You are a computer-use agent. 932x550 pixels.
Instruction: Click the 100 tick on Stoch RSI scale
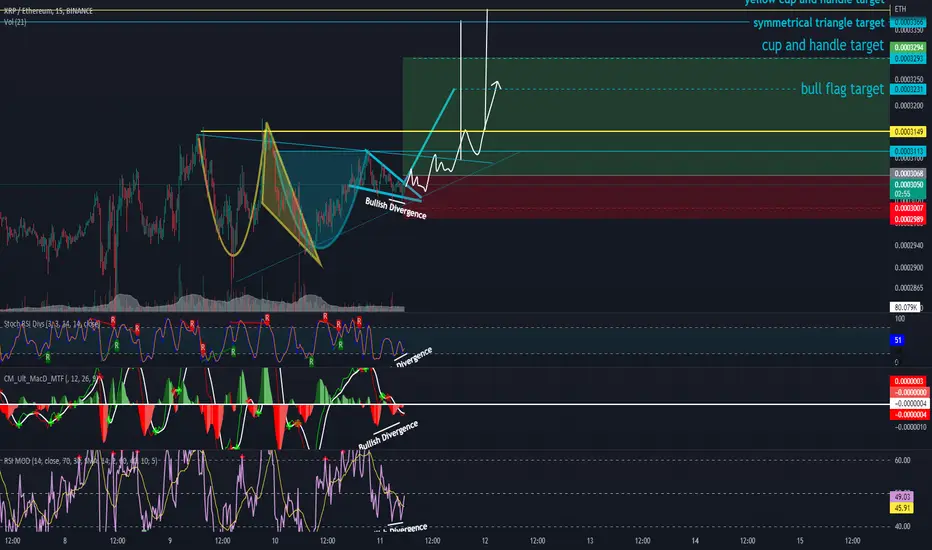point(900,319)
